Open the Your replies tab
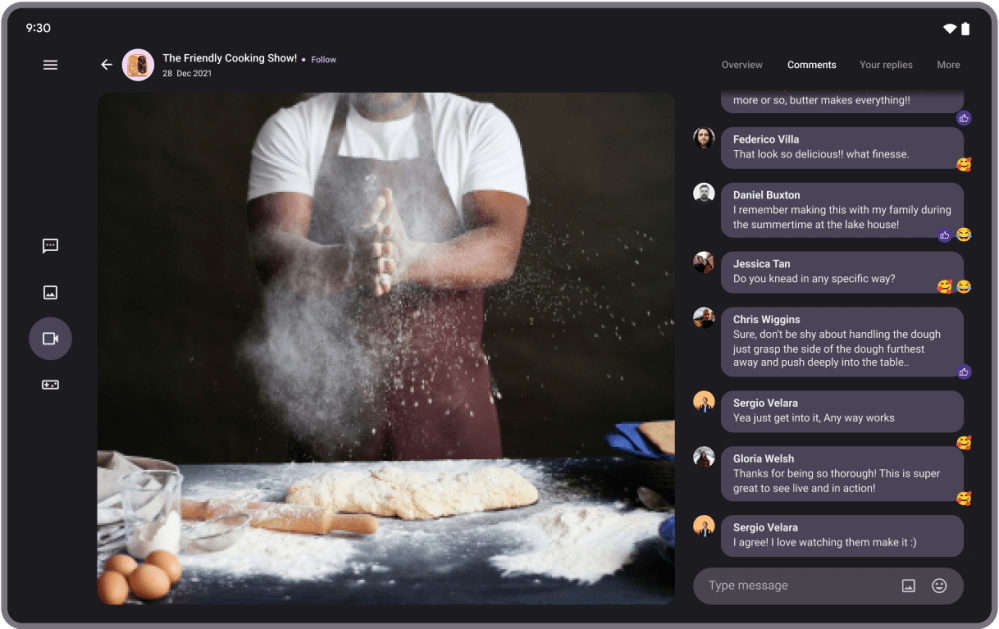Viewport: 999px width, 629px height. click(x=886, y=65)
